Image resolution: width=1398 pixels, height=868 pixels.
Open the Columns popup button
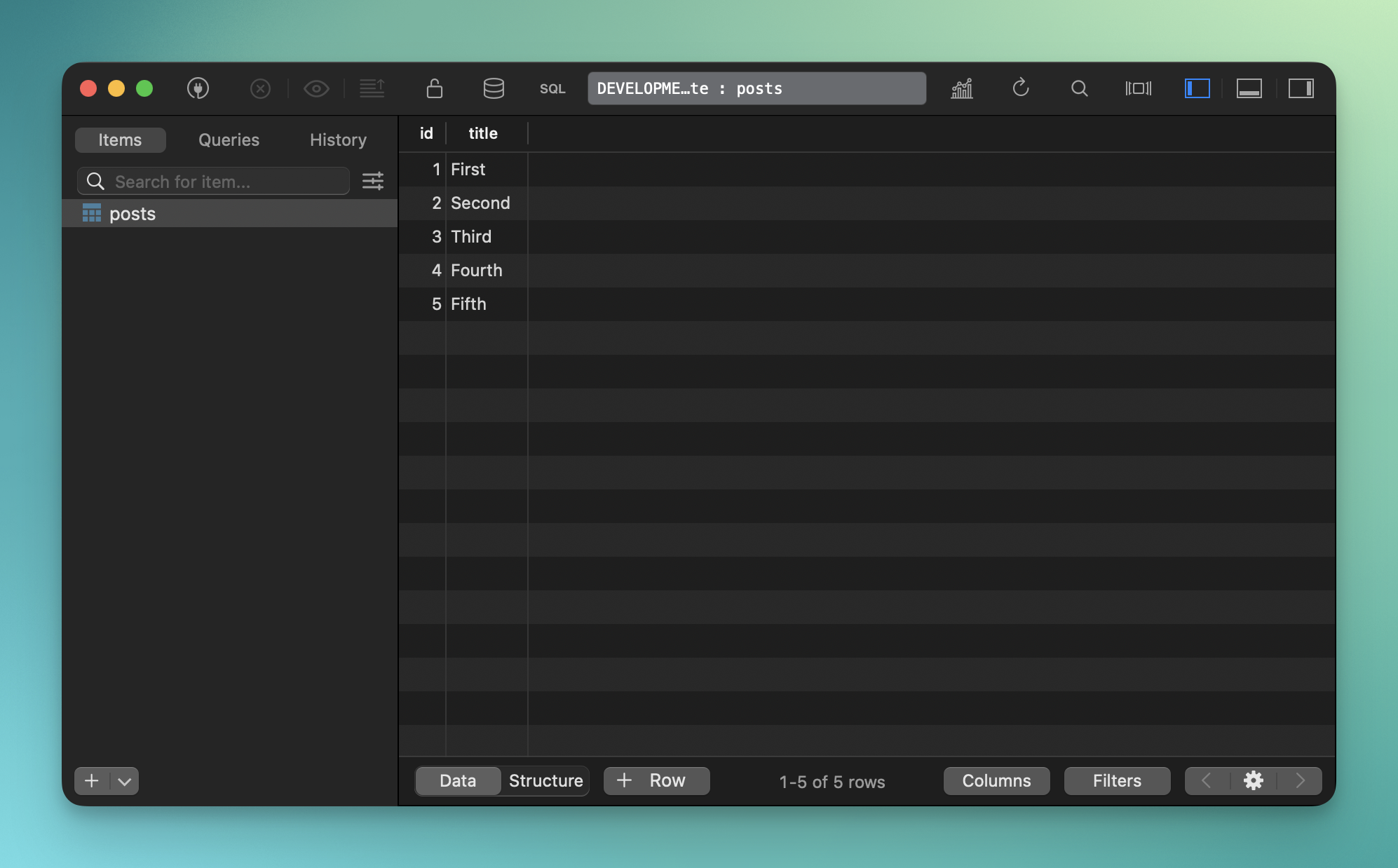pyautogui.click(x=996, y=781)
